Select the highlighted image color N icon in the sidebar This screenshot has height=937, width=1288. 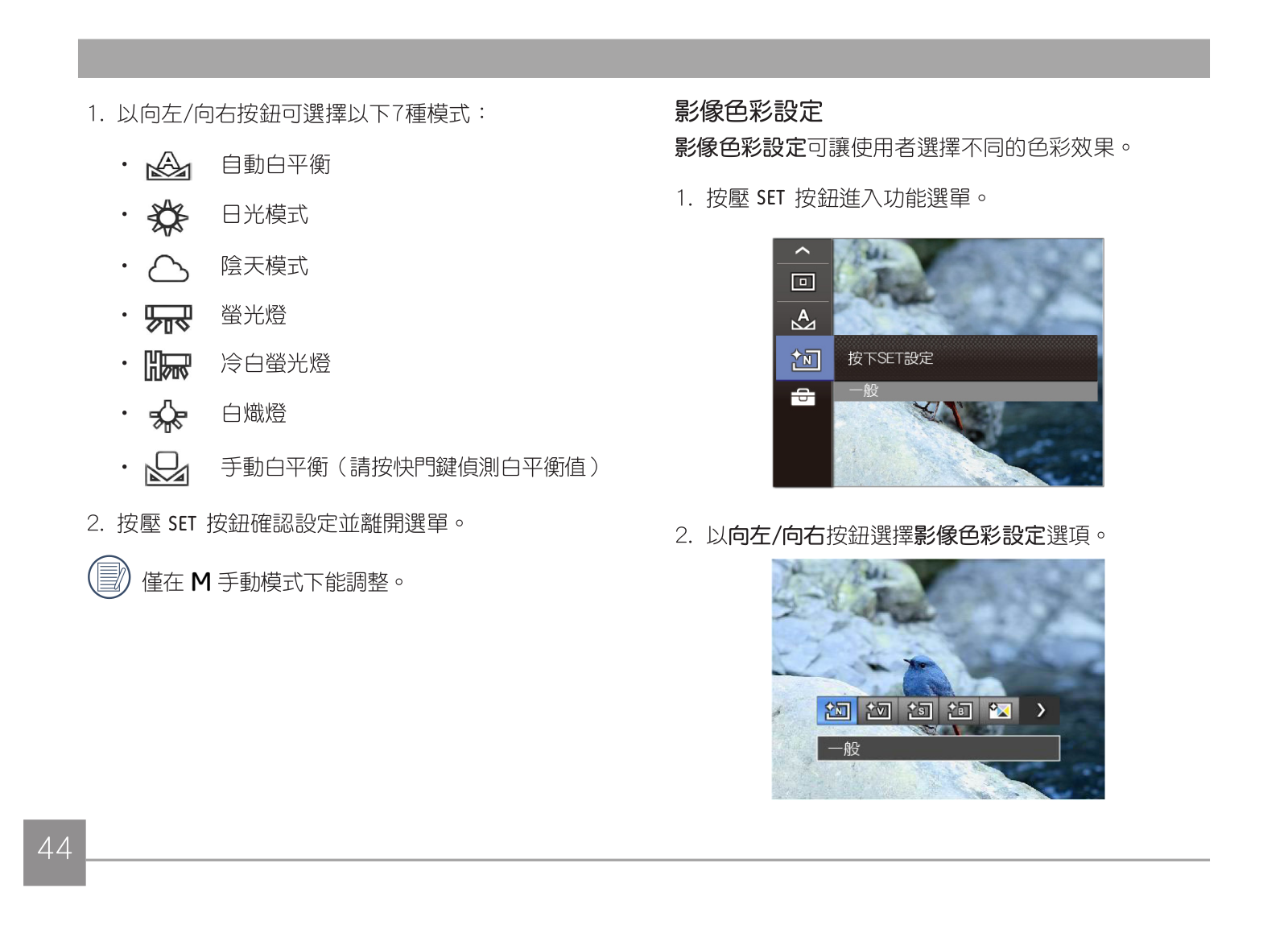[804, 358]
